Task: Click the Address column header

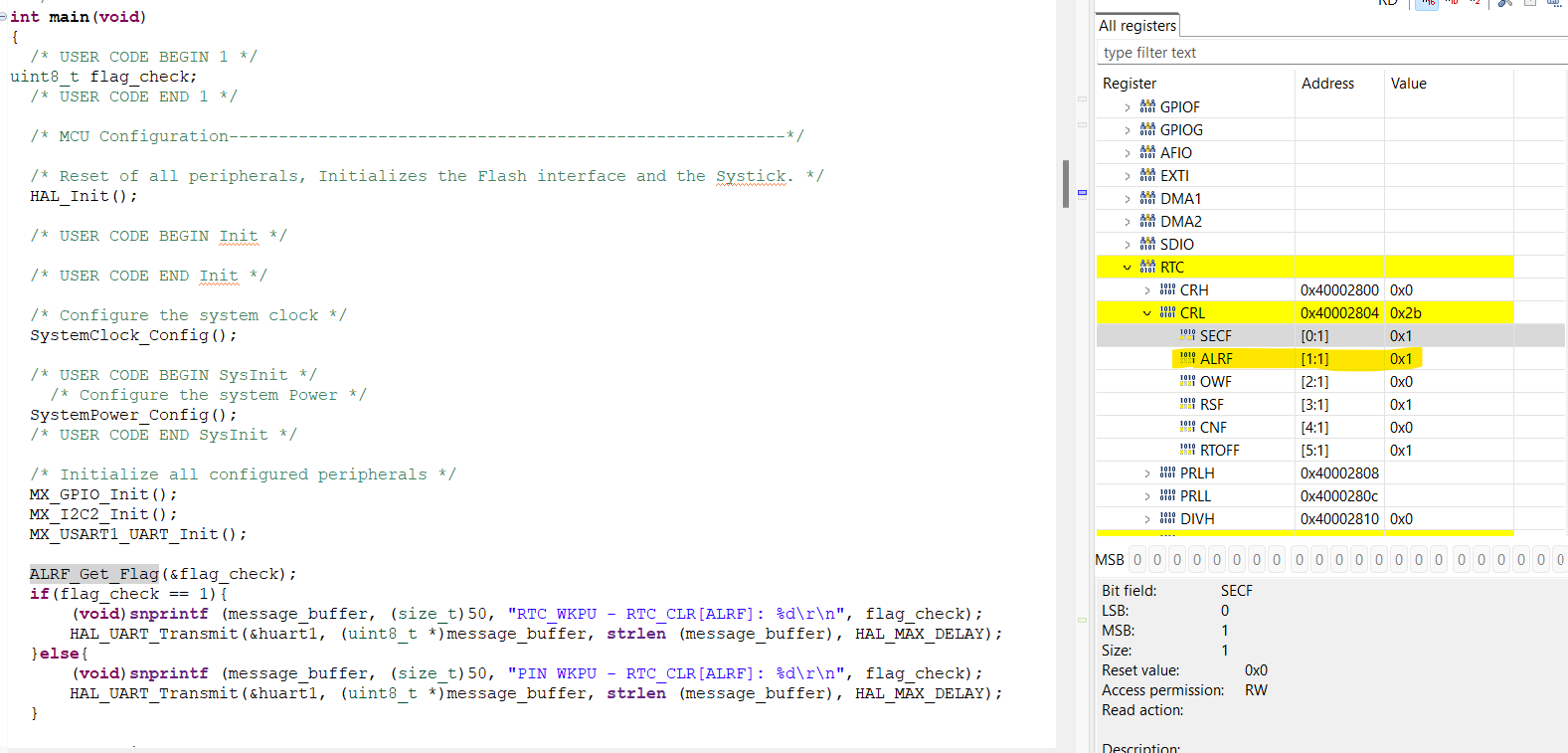Action: click(1339, 84)
